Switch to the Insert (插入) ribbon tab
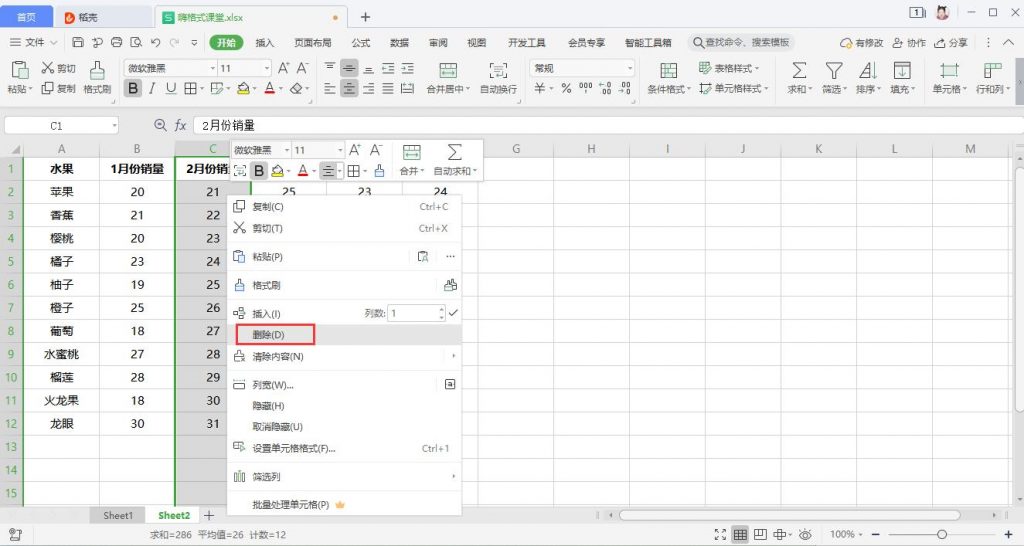1024x546 pixels. (x=264, y=42)
